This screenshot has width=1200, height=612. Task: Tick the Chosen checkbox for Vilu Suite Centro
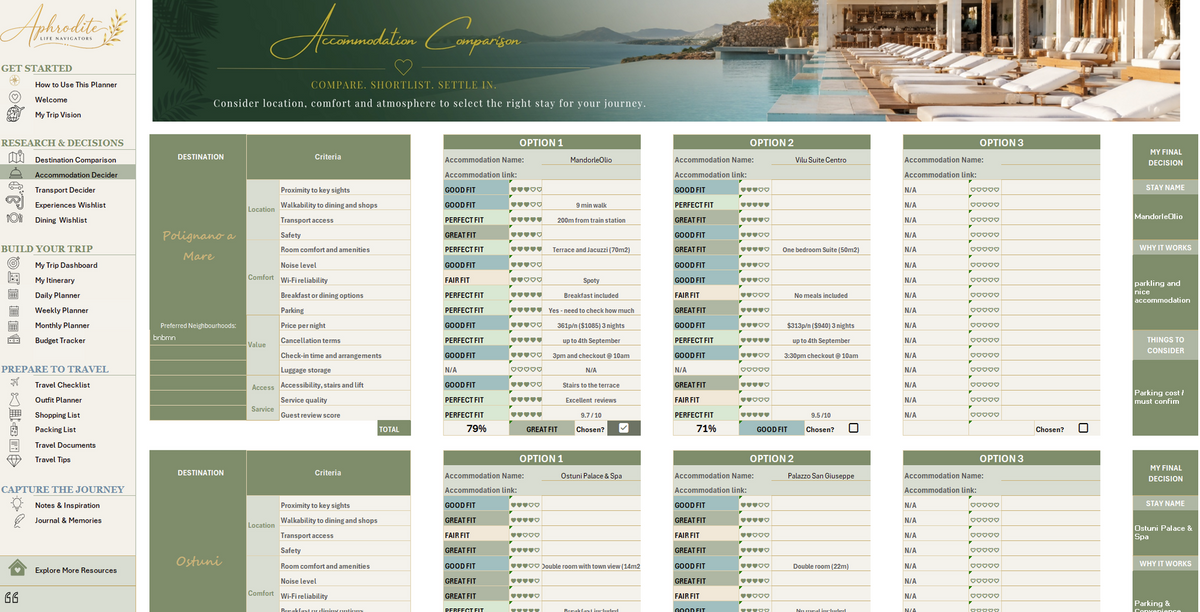tap(853, 428)
